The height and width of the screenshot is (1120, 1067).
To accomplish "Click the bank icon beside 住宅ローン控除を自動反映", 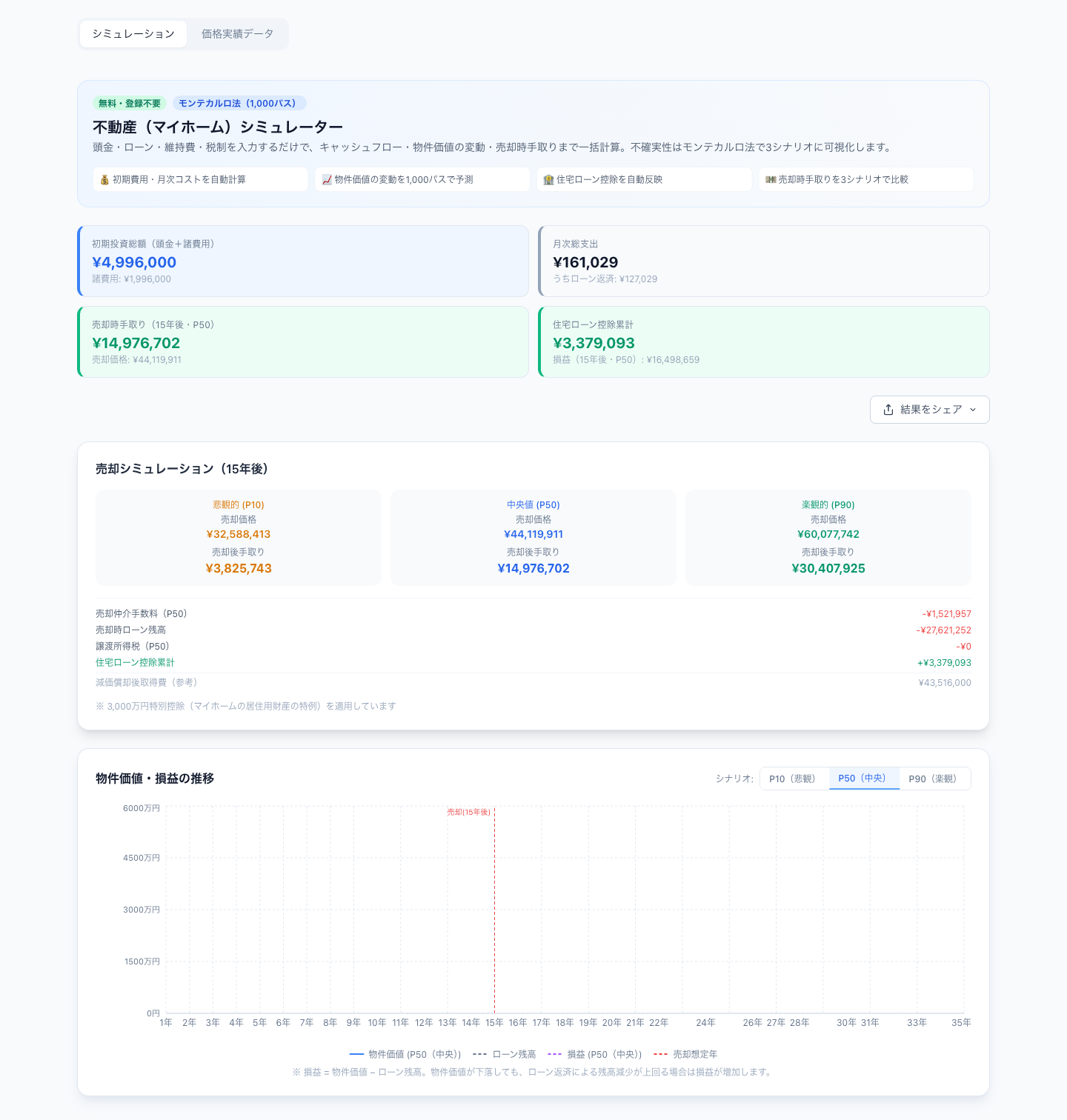I will tap(548, 180).
